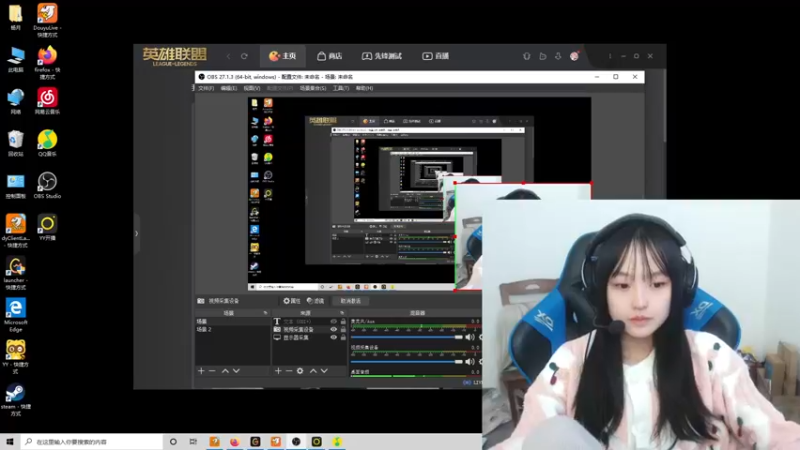This screenshot has width=800, height=450.
Task: Mute 麦克风/Aux speaker icon in mixer
Action: pos(469,337)
